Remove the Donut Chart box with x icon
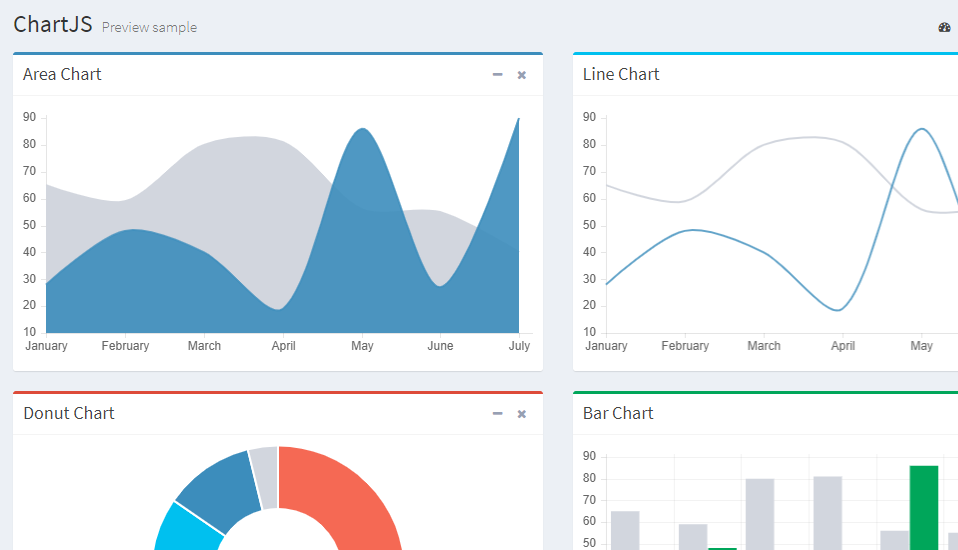 (x=522, y=414)
